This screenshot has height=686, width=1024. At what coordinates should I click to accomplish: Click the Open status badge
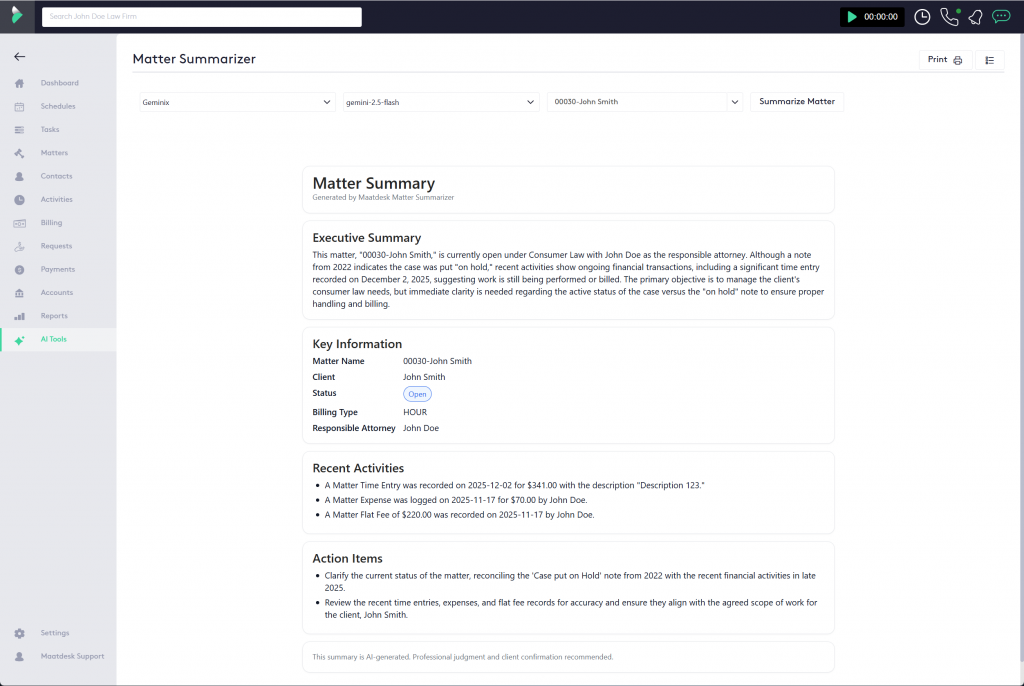click(x=417, y=394)
